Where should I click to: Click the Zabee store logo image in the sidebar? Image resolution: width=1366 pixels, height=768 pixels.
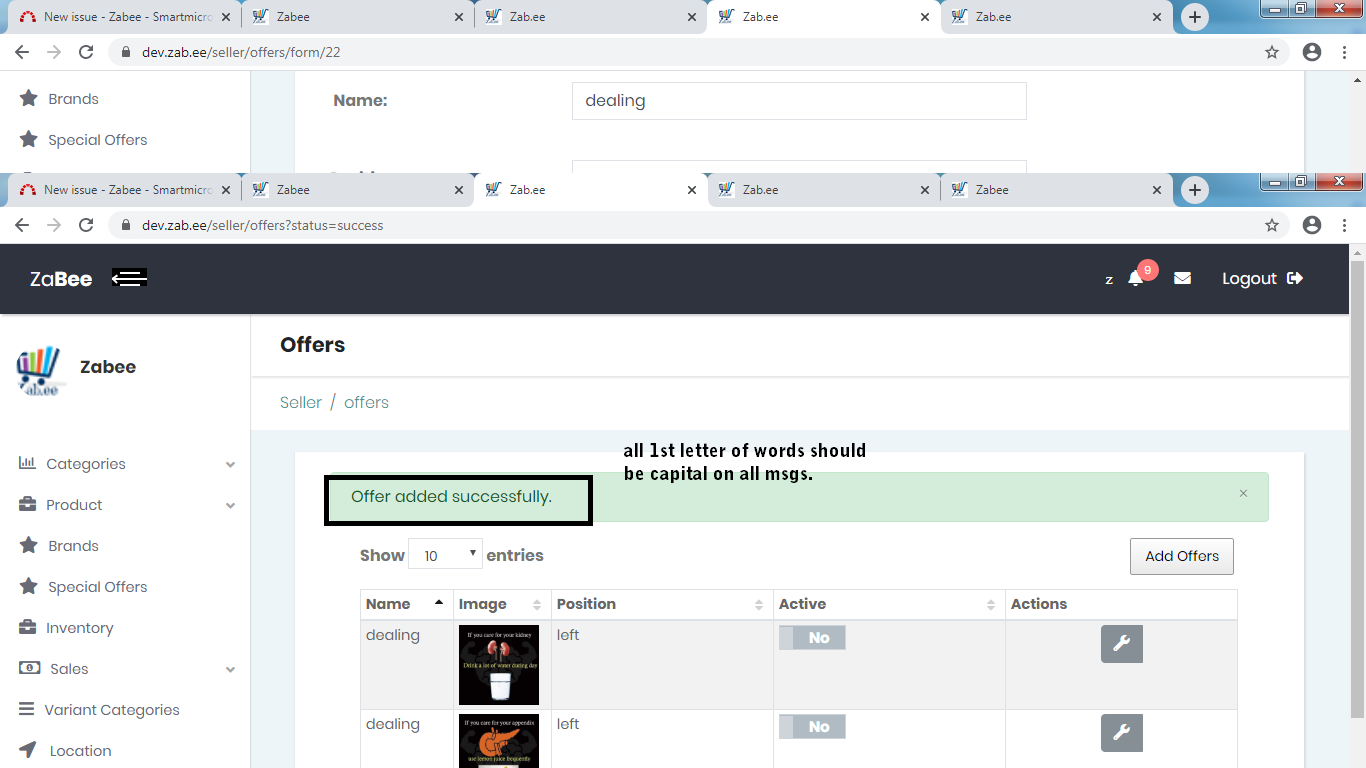pos(39,371)
